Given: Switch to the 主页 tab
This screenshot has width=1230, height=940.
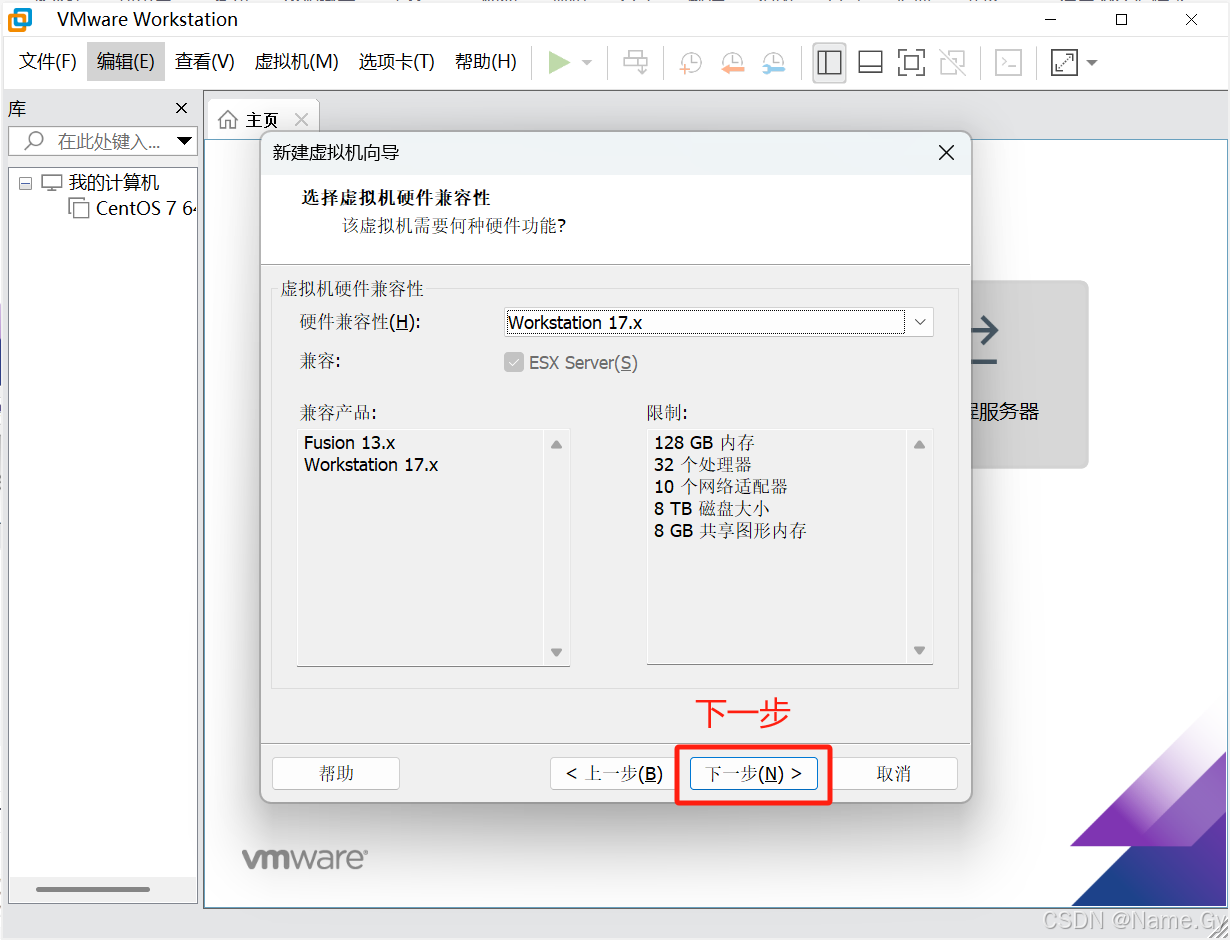Looking at the screenshot, I should [x=262, y=120].
